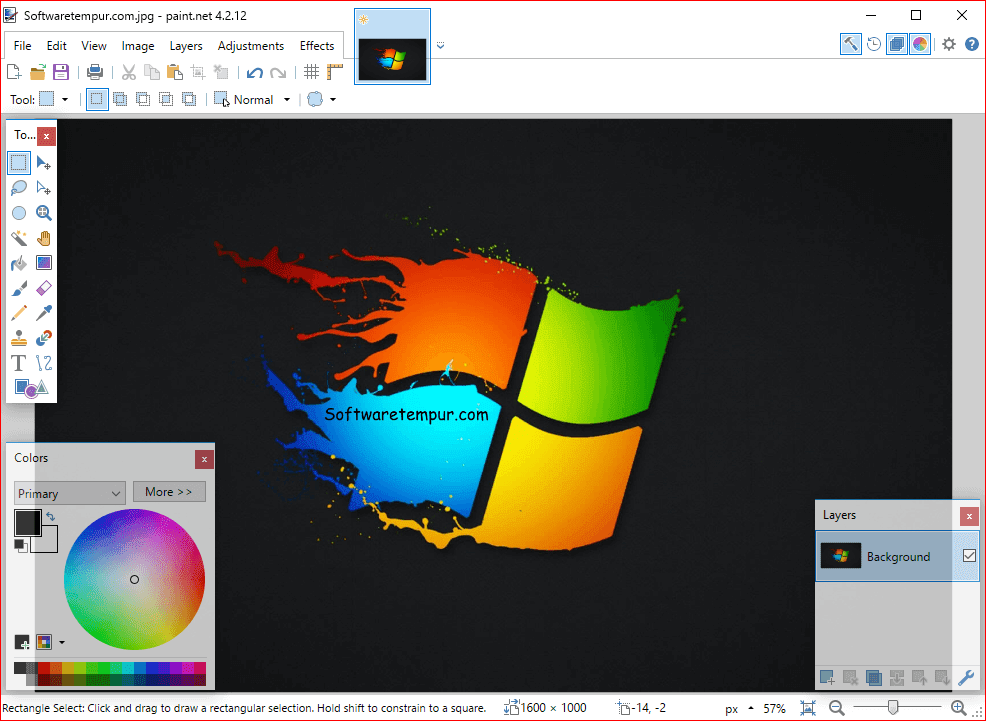Close the Colors panel
Viewport: 986px width, 721px height.
click(x=204, y=460)
